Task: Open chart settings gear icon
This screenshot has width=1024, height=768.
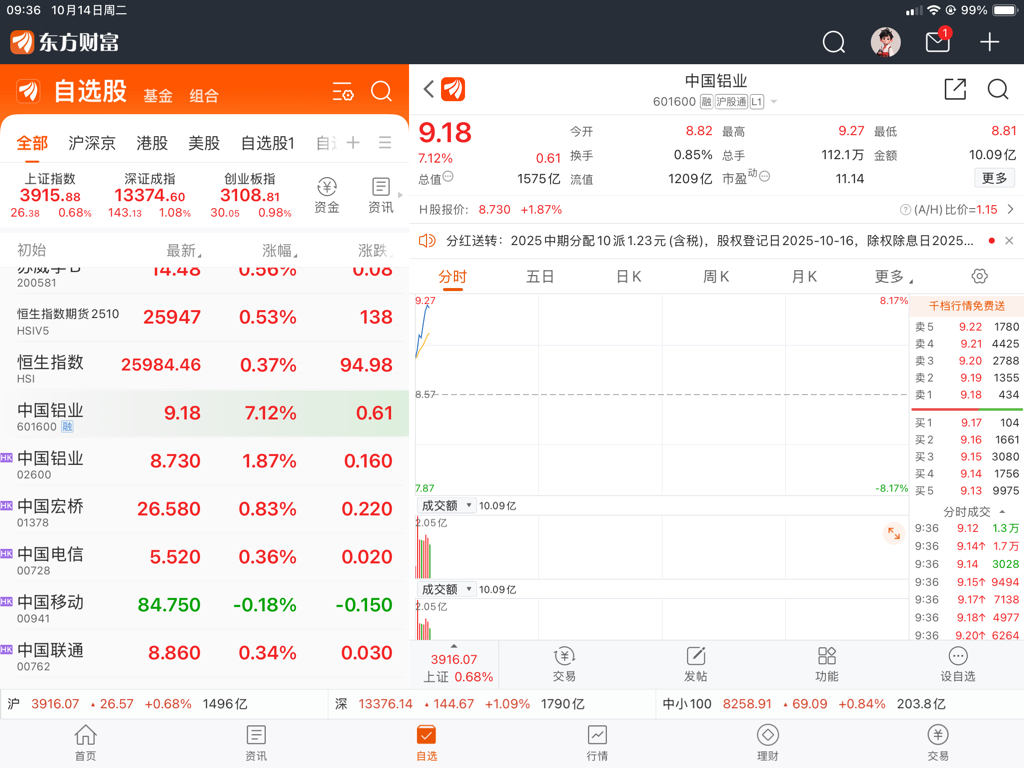Action: pos(980,276)
